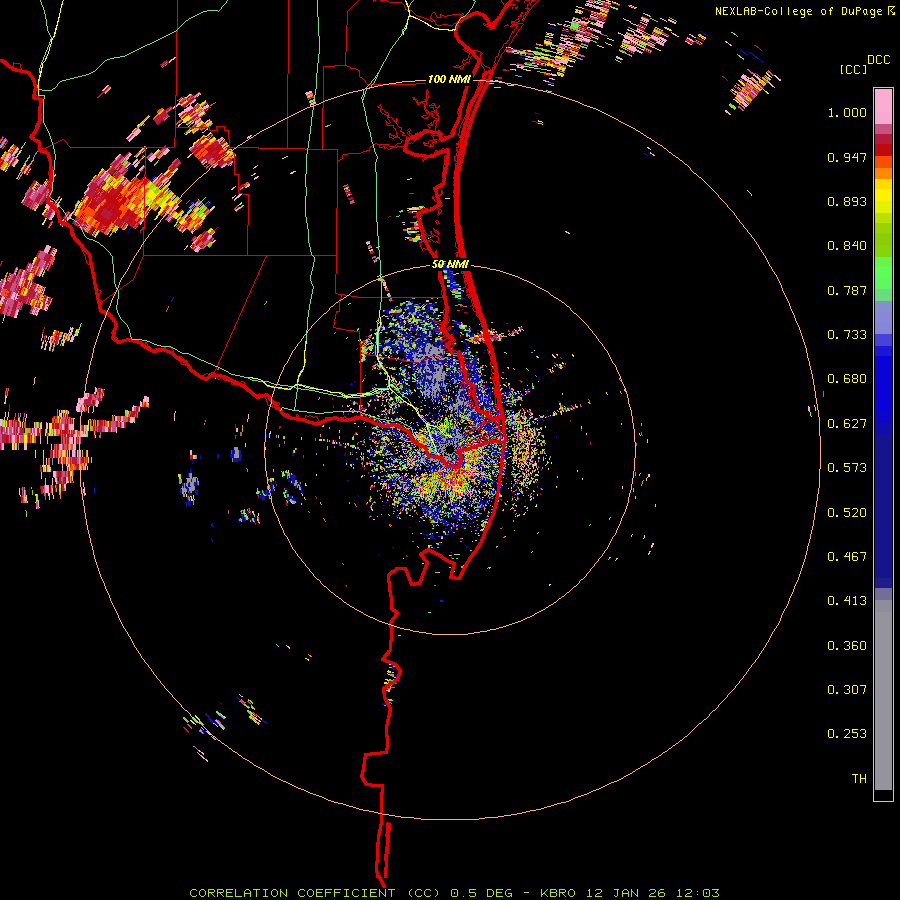The width and height of the screenshot is (900, 900).
Task: Click the 0.573 scale value
Action: point(847,468)
